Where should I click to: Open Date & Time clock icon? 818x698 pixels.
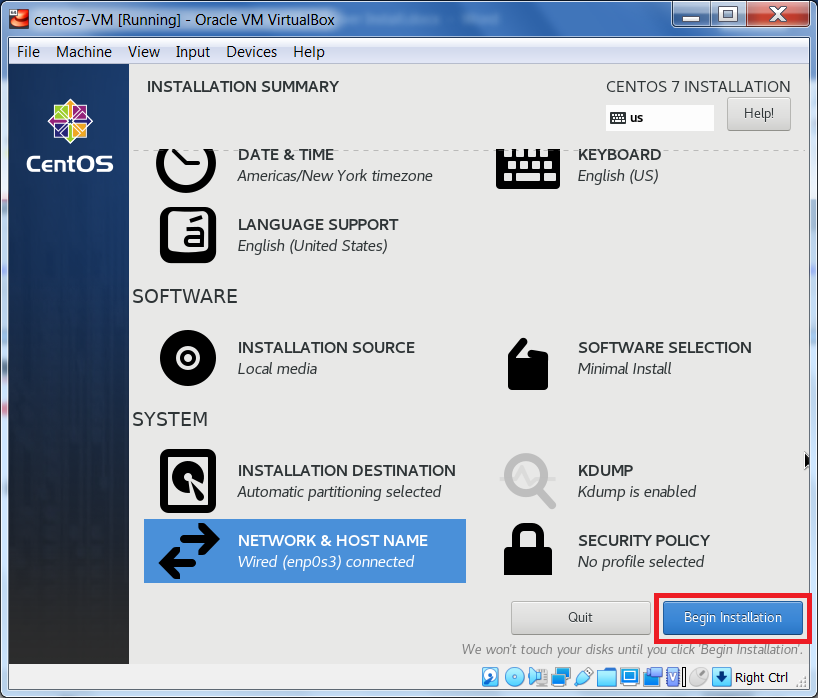coord(187,167)
